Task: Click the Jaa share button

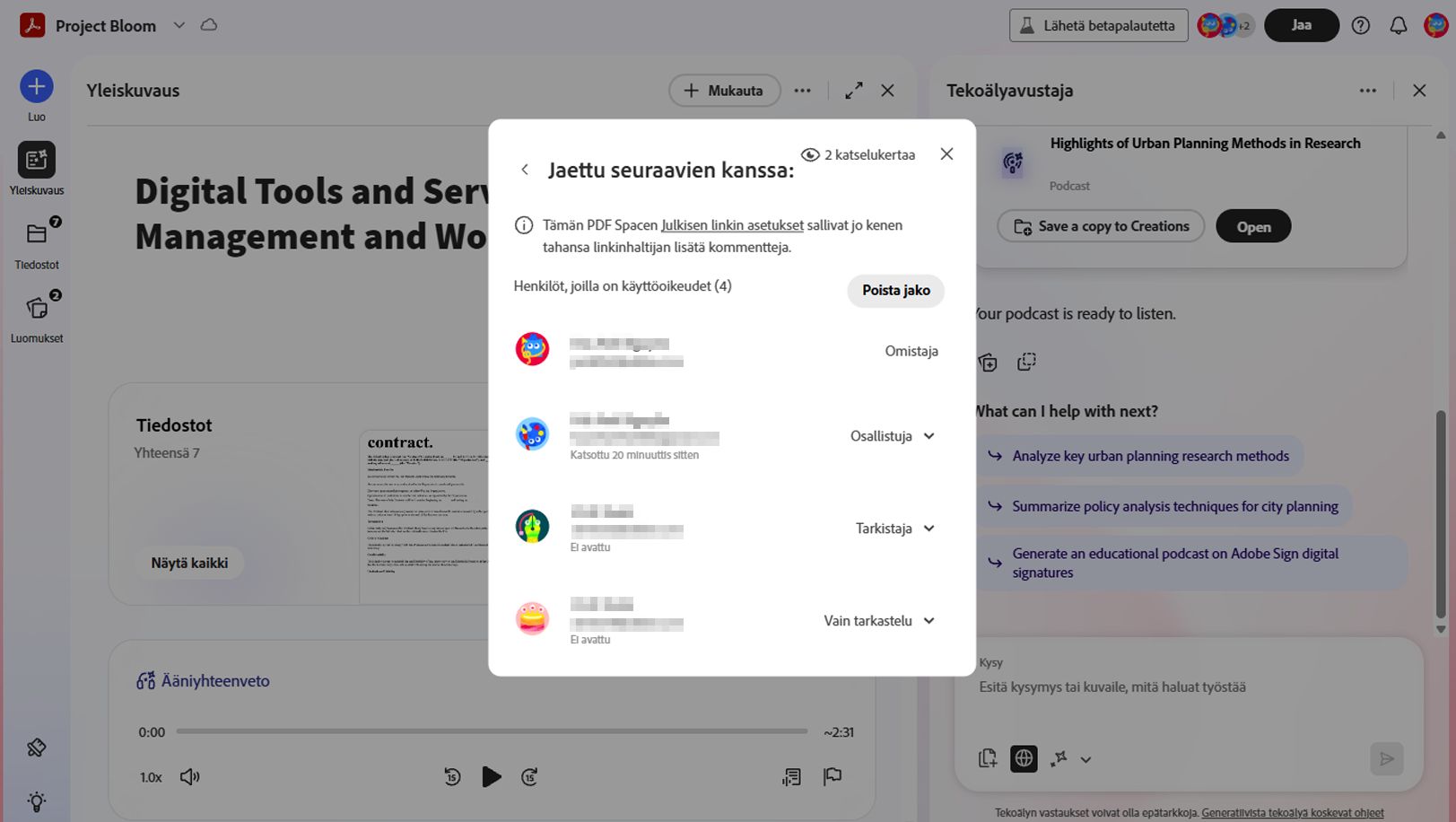Action: [1301, 26]
